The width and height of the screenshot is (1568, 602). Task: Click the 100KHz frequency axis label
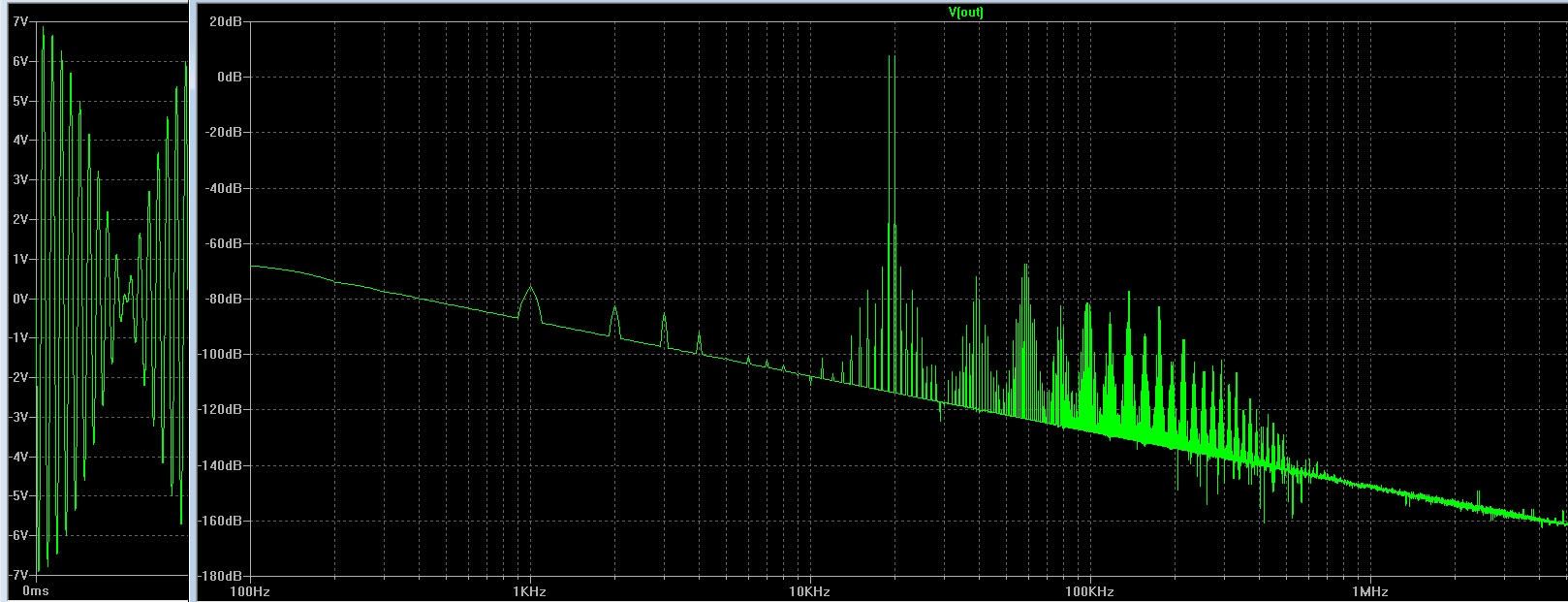pos(1088,591)
